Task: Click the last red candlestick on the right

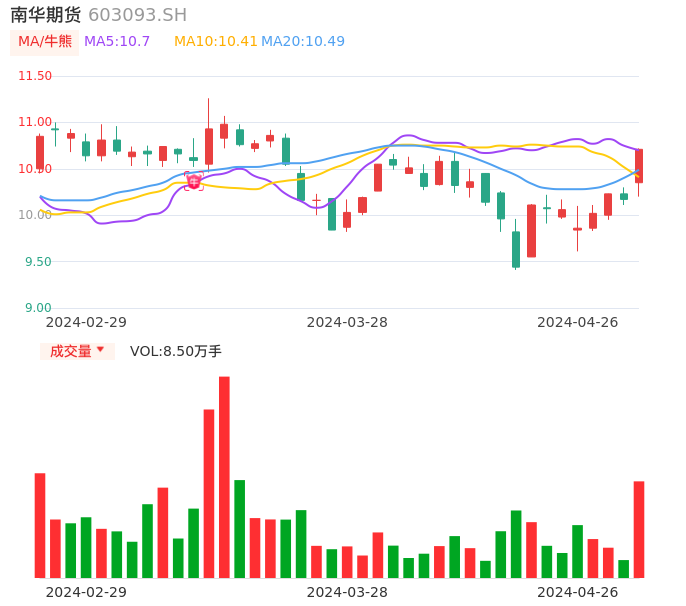Action: pos(638,166)
